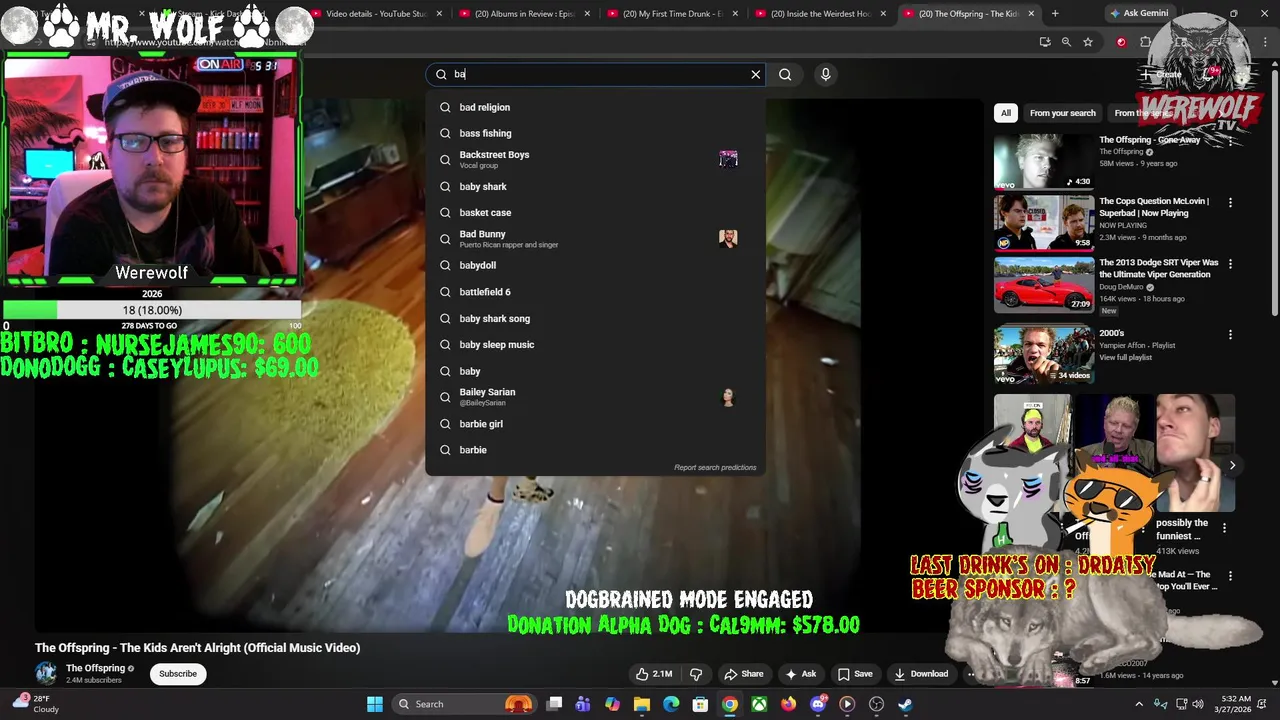Switch to 'Video details - YouTube Studio' tab
The width and height of the screenshot is (1280, 720).
375,14
